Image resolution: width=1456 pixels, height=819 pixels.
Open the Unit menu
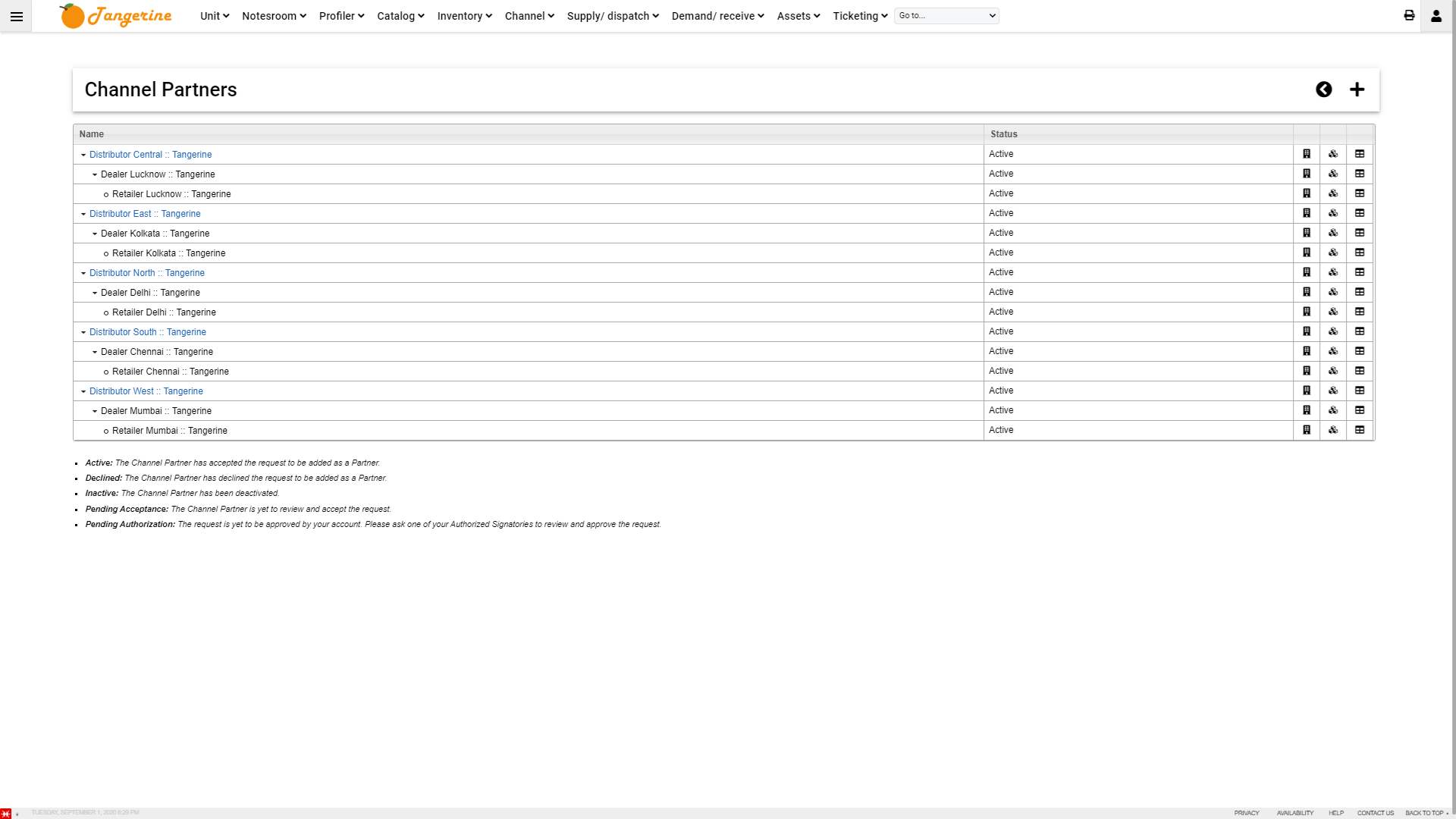(215, 16)
